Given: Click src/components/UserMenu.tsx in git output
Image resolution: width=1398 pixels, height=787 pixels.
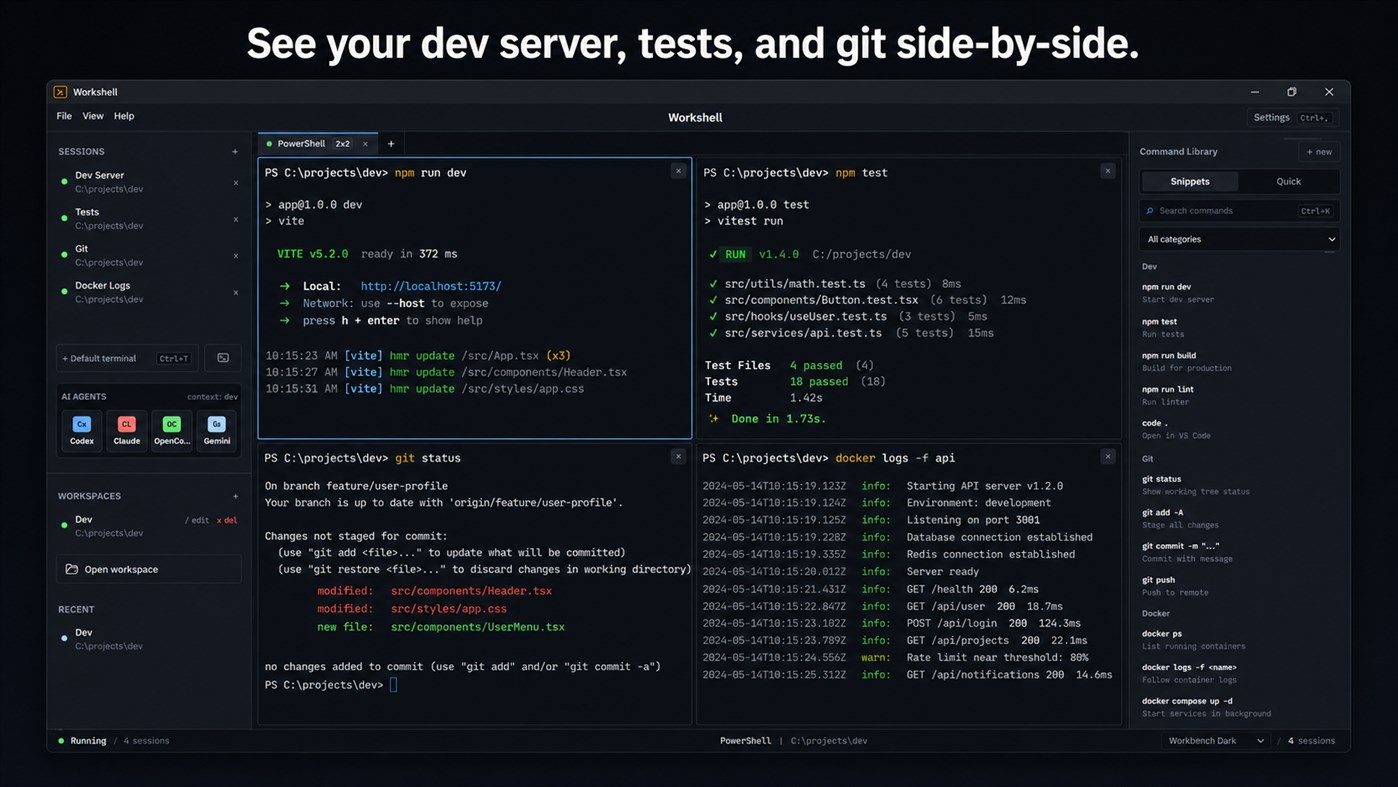Looking at the screenshot, I should click(478, 627).
